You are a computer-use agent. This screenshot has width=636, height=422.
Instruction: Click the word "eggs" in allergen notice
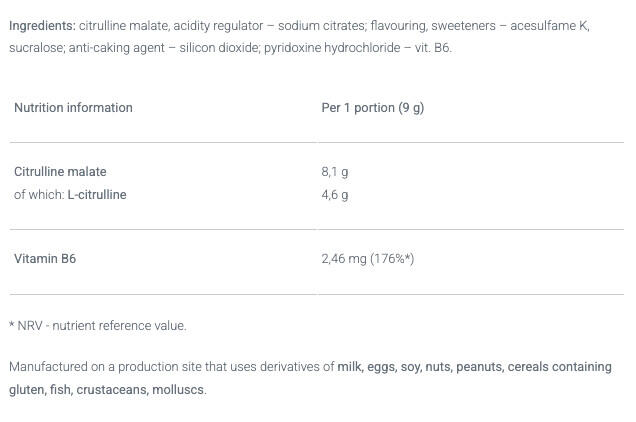click(381, 367)
